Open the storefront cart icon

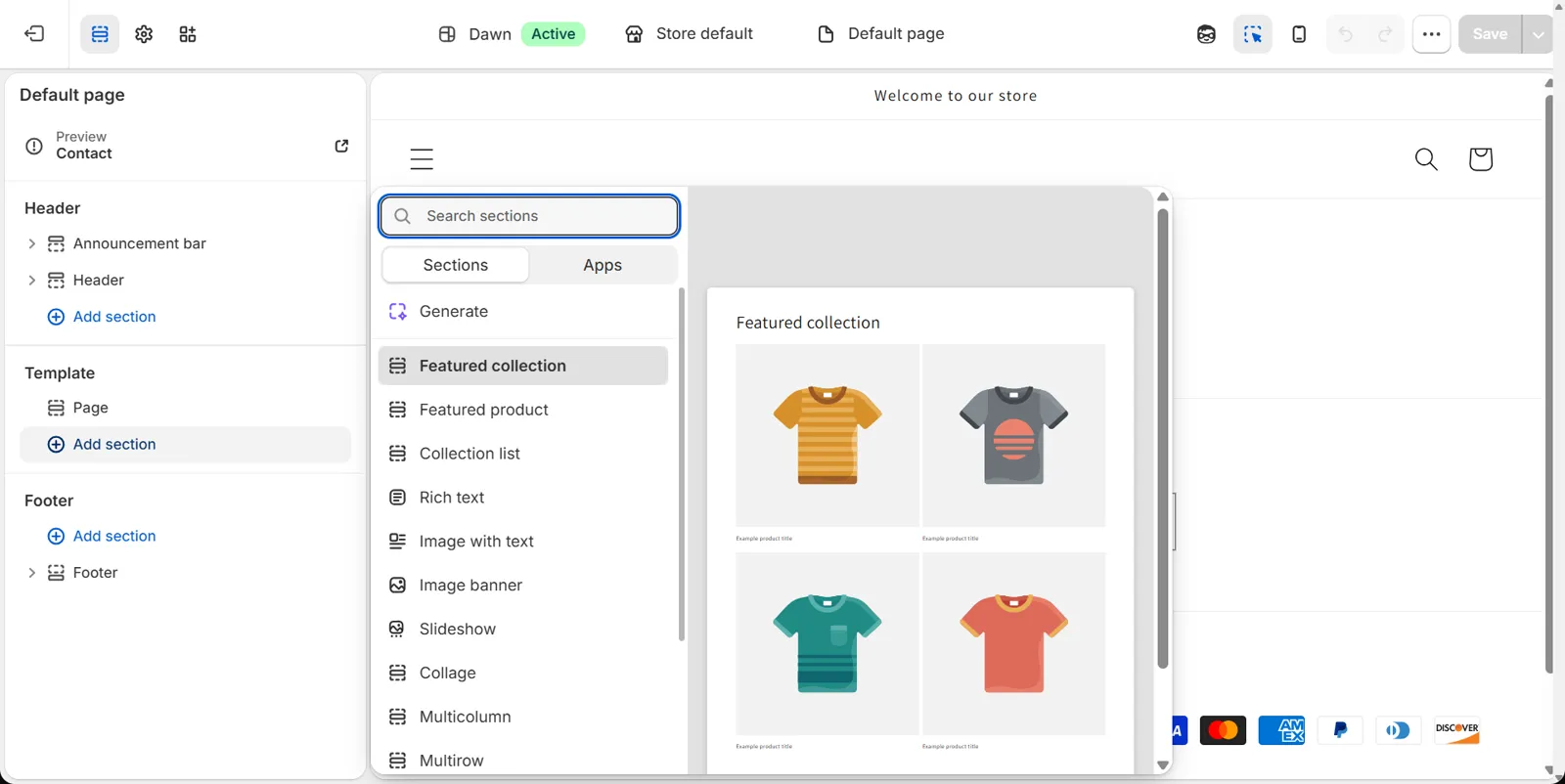pyautogui.click(x=1481, y=159)
